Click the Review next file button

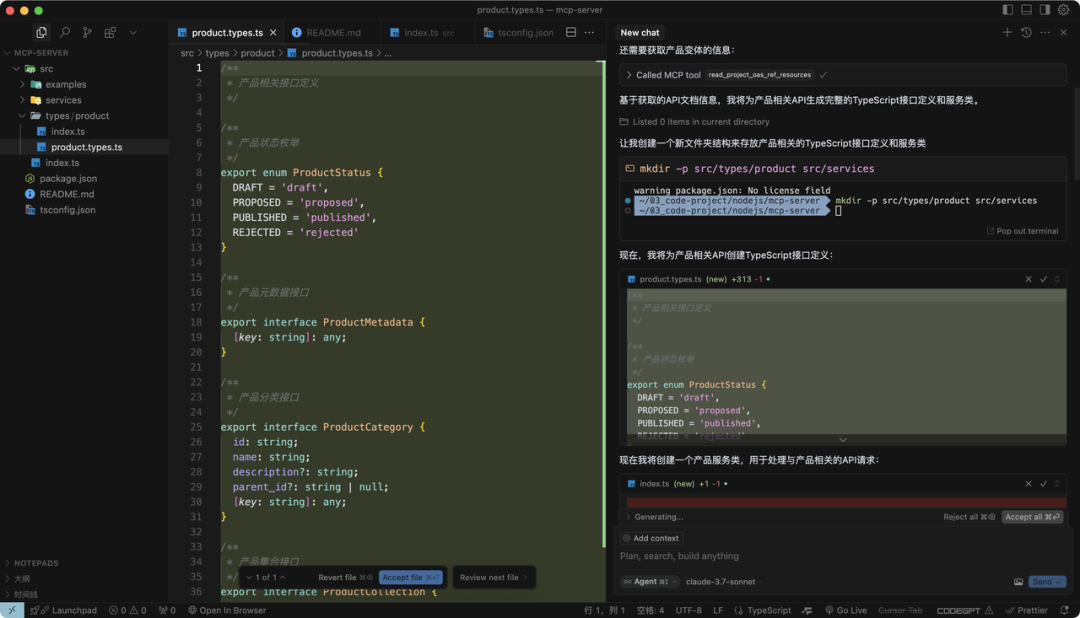tap(494, 577)
